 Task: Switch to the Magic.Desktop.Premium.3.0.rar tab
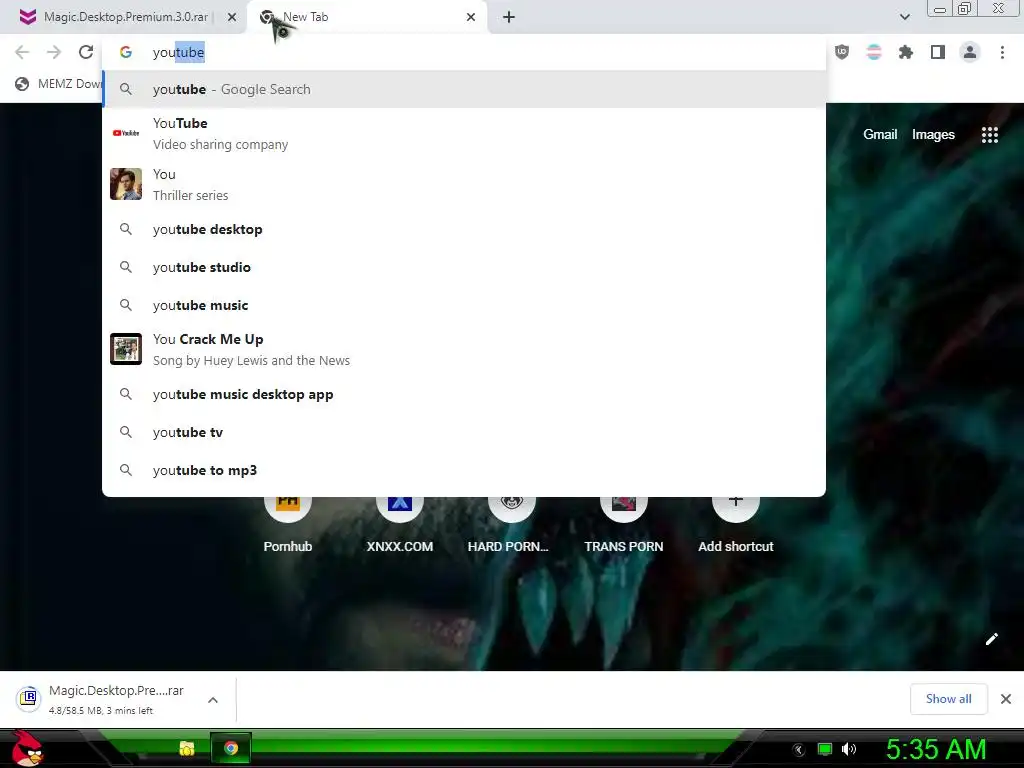123,17
